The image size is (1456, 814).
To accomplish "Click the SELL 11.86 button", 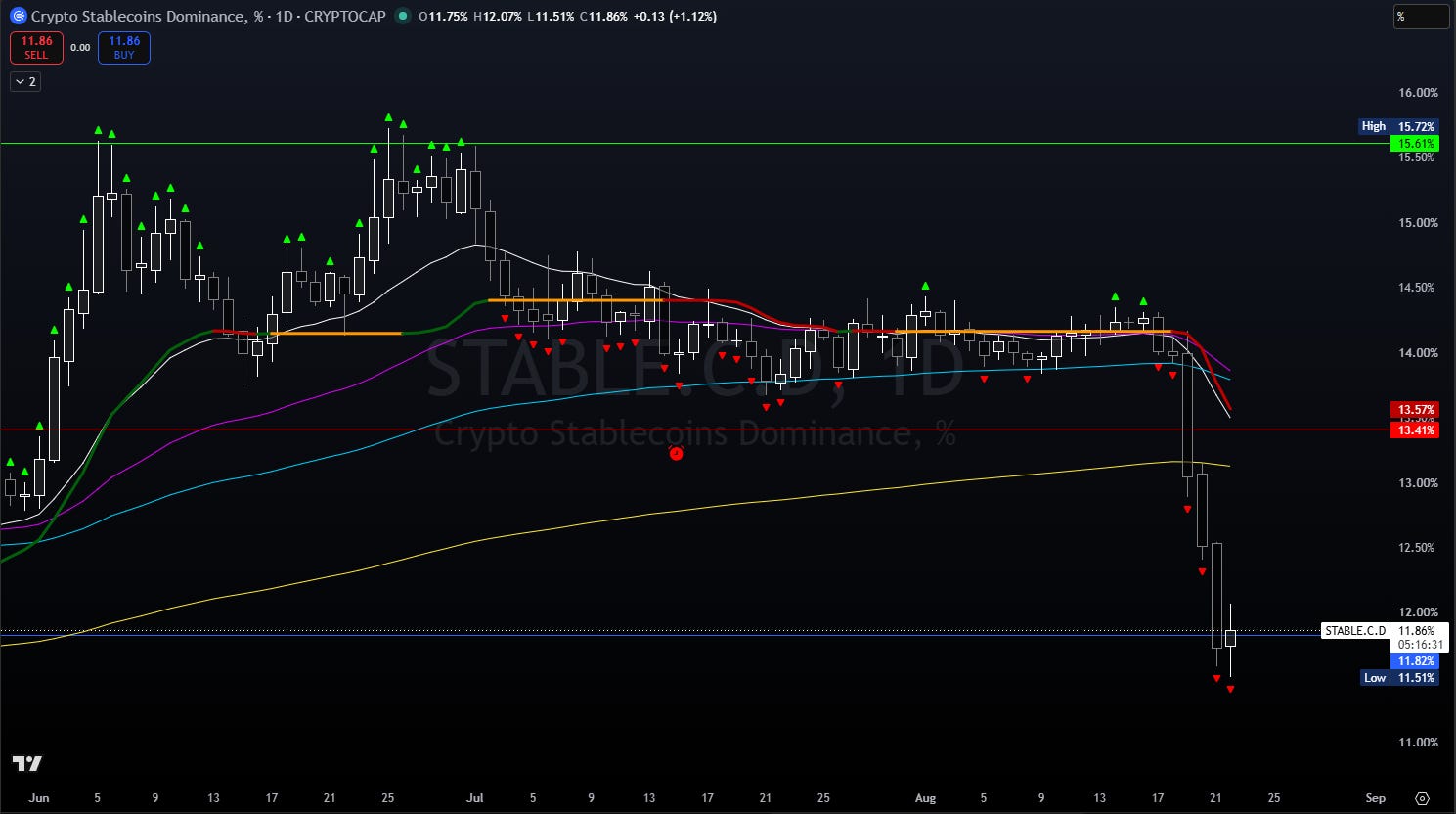I will tap(36, 47).
